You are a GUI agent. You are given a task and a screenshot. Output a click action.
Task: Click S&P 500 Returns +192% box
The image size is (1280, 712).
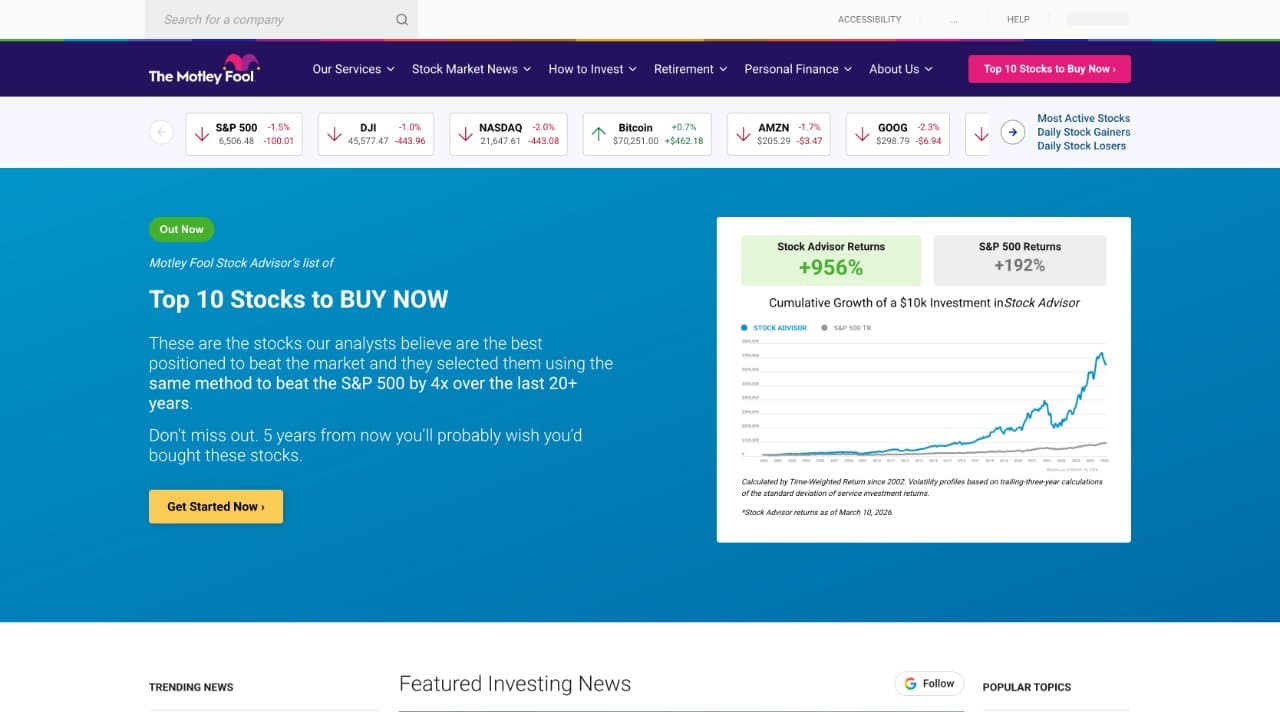1020,260
